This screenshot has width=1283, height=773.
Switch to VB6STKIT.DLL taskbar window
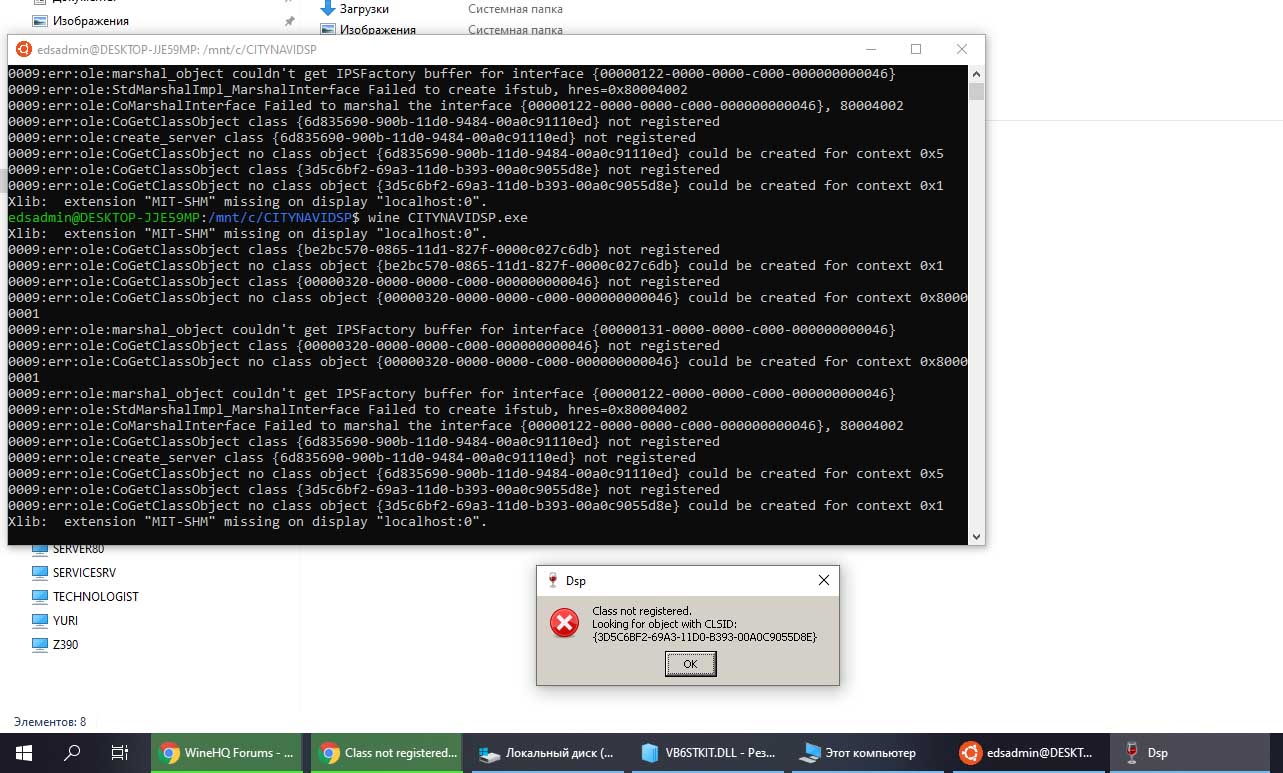(709, 753)
